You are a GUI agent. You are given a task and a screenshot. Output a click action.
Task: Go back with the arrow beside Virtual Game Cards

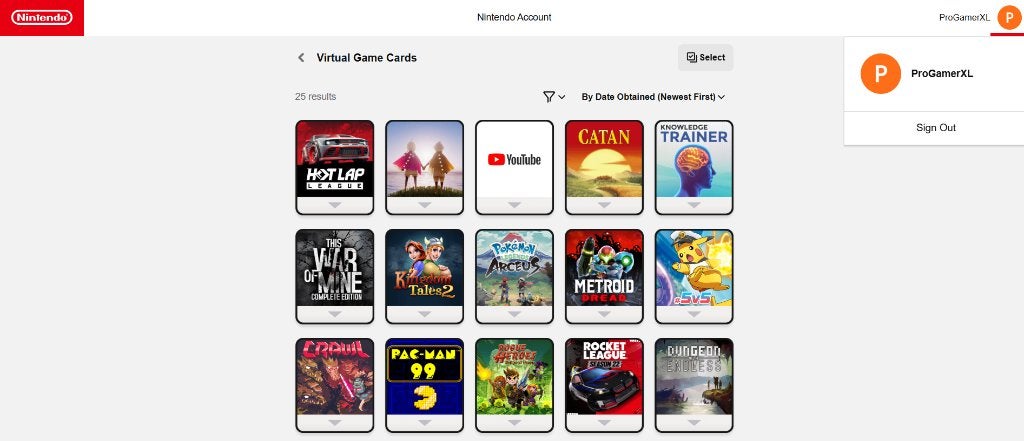click(301, 57)
